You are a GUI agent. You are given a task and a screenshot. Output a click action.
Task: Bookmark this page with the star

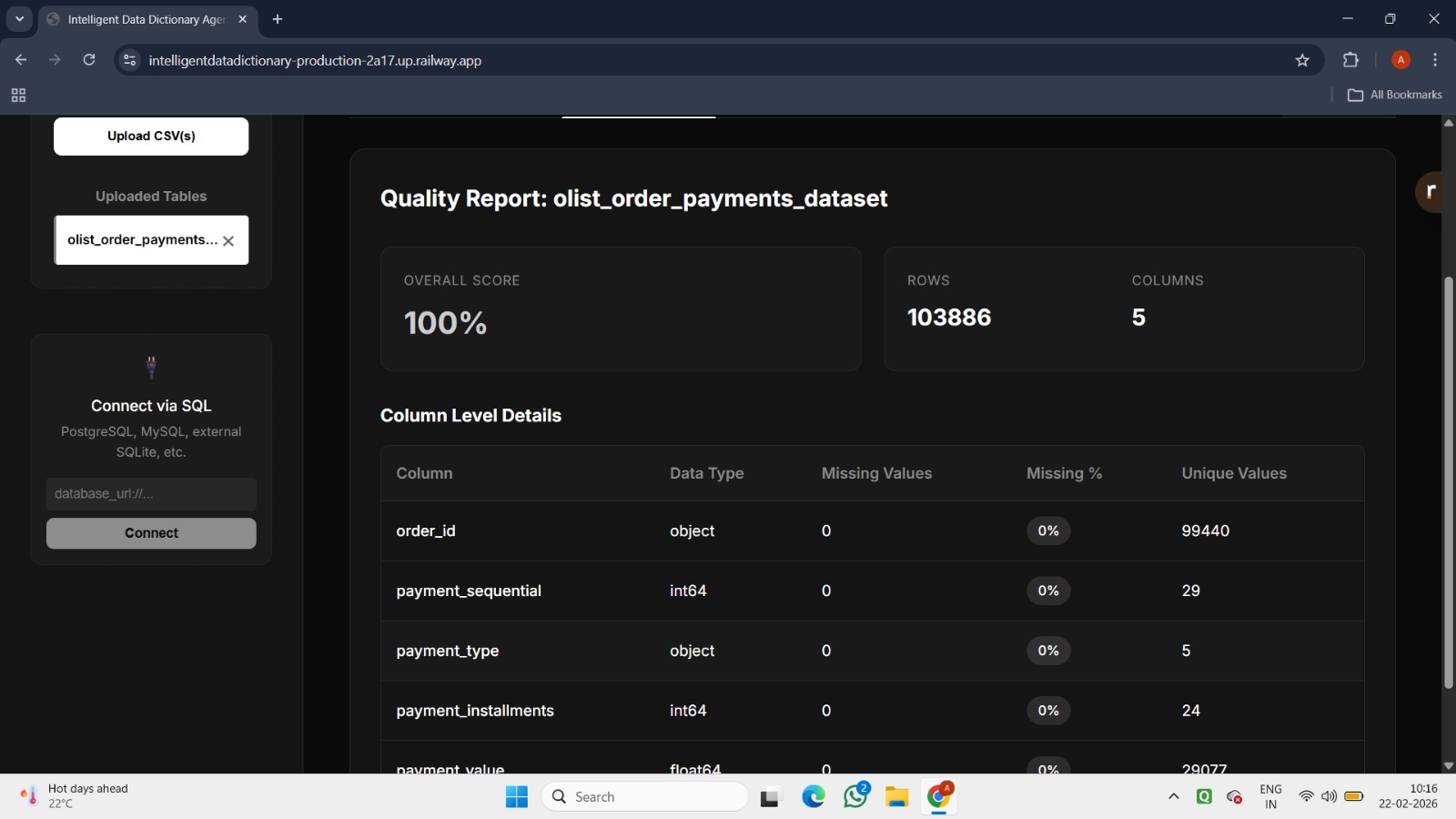pos(1302,60)
